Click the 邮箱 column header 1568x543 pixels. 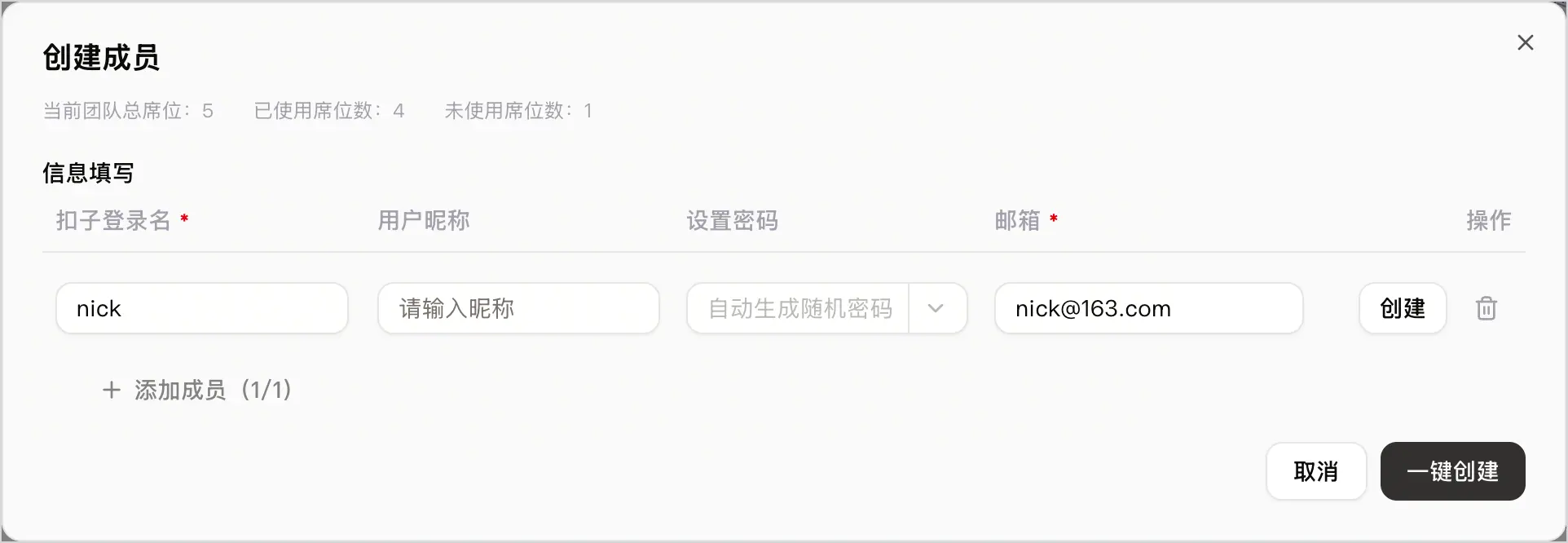[1017, 220]
